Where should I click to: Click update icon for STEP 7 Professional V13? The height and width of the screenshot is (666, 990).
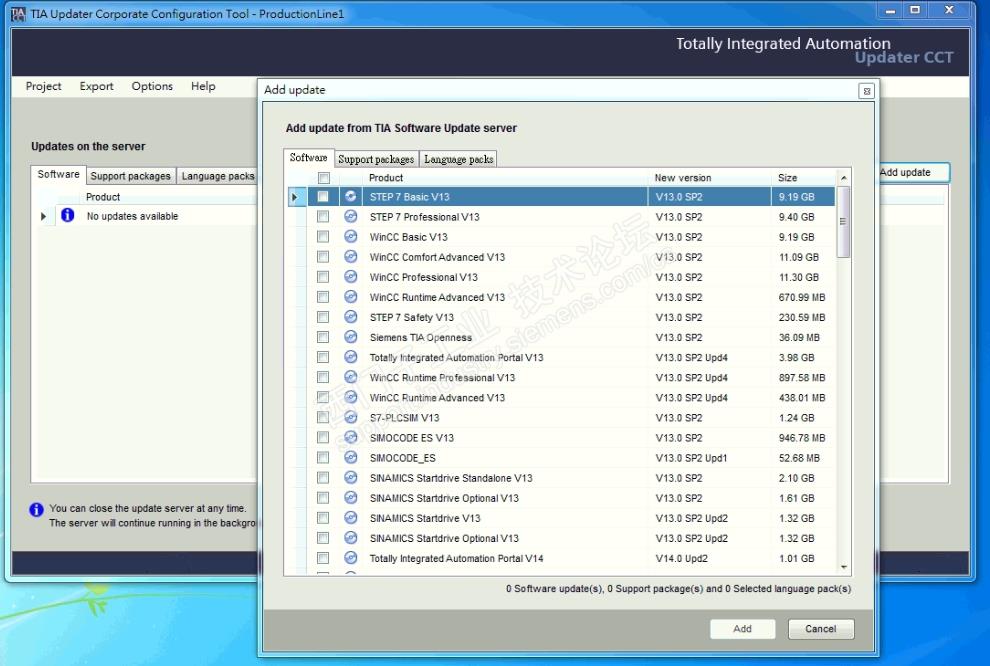(x=350, y=217)
